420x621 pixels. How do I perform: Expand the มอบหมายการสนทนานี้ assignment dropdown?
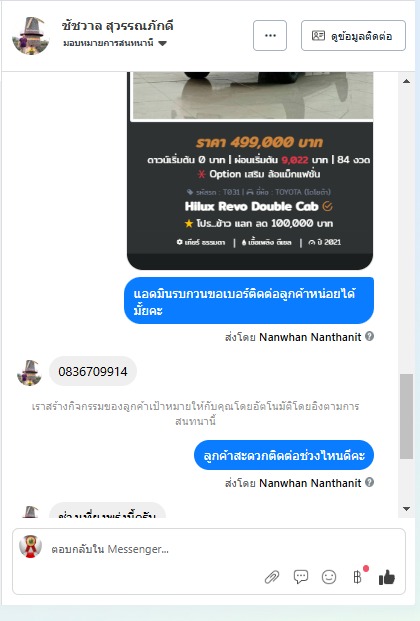115,43
